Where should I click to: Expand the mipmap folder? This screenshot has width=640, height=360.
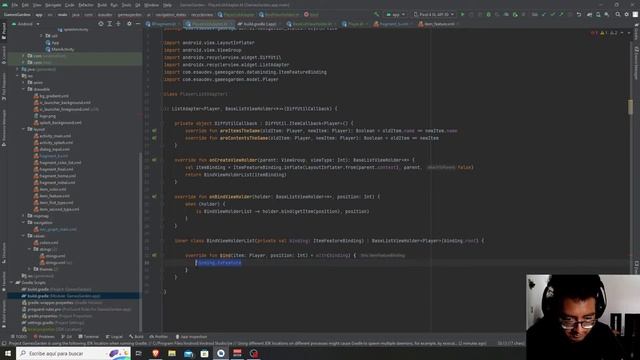(x=24, y=216)
